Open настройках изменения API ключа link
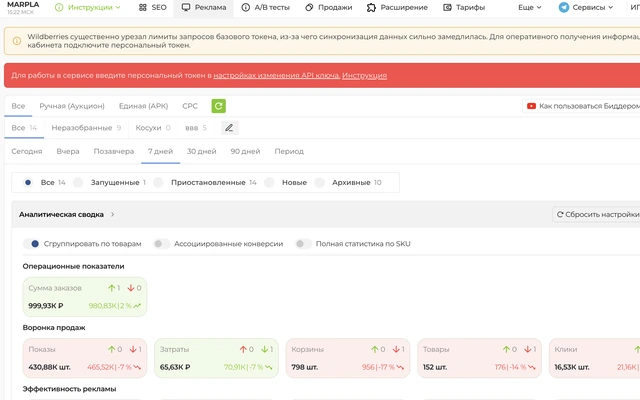640x400 pixels. coord(276,76)
